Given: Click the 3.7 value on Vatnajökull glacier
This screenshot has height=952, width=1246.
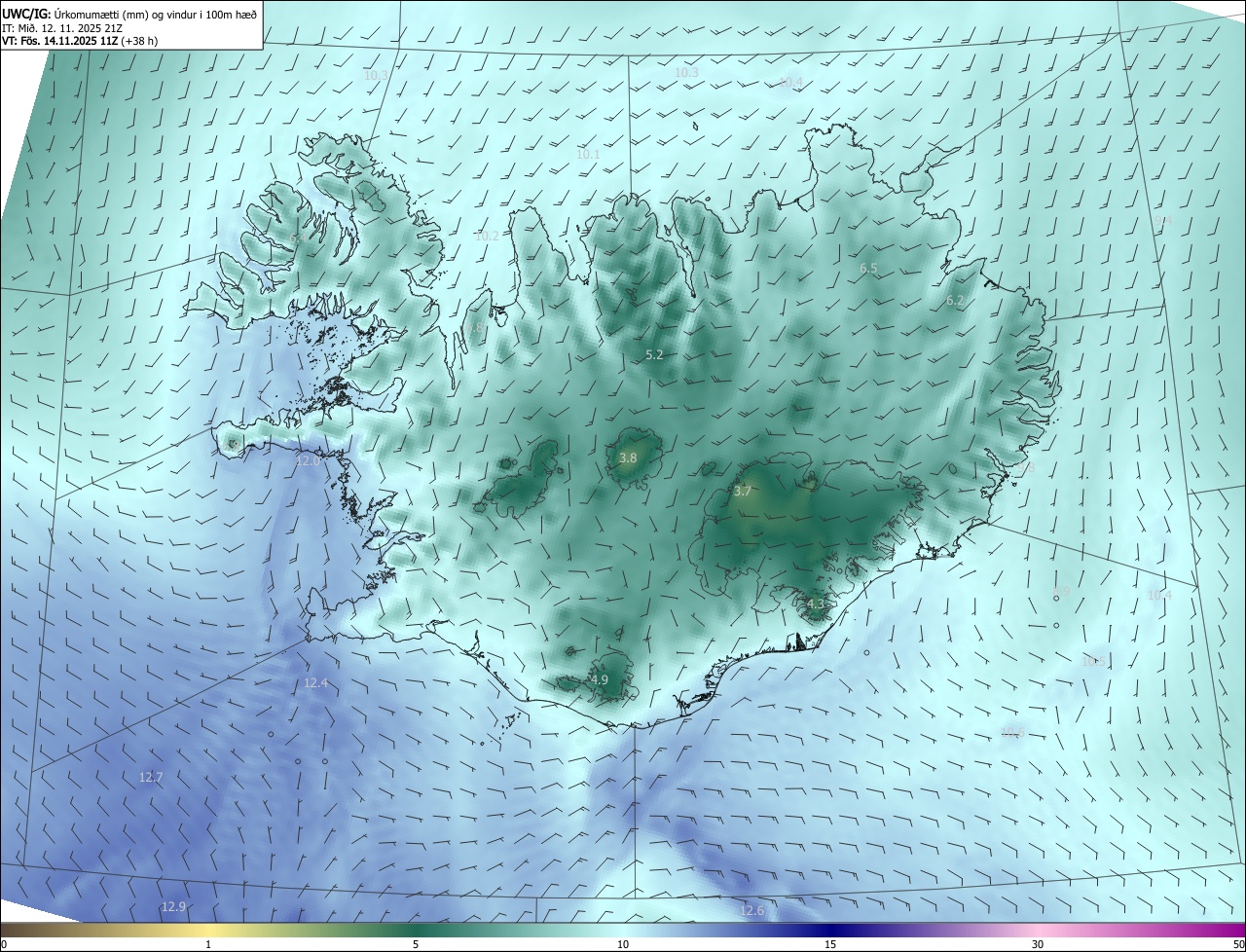Looking at the screenshot, I should pos(743,492).
